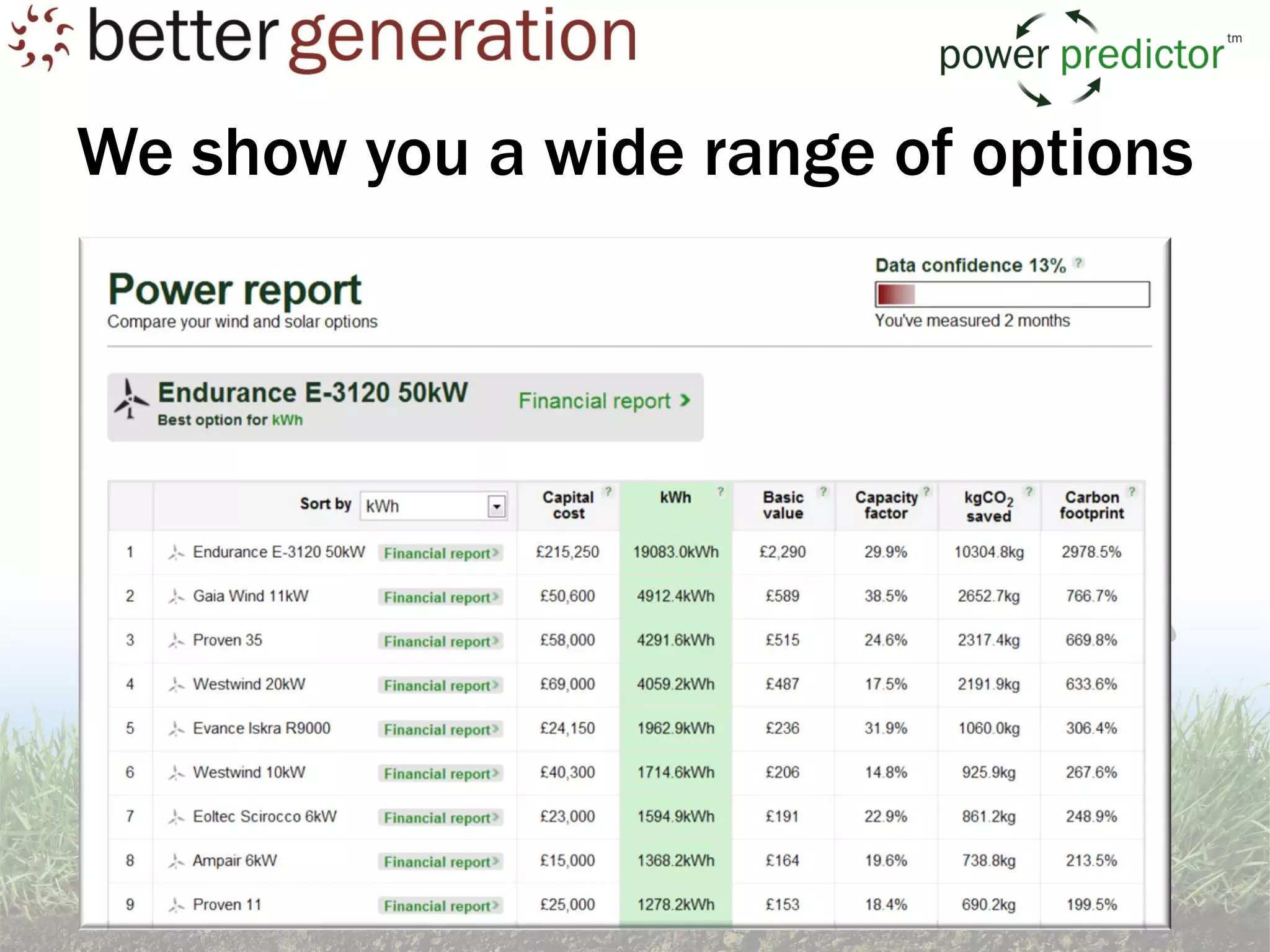The image size is (1270, 952).
Task: Click the Data confidence progress bar
Action: (x=1012, y=294)
